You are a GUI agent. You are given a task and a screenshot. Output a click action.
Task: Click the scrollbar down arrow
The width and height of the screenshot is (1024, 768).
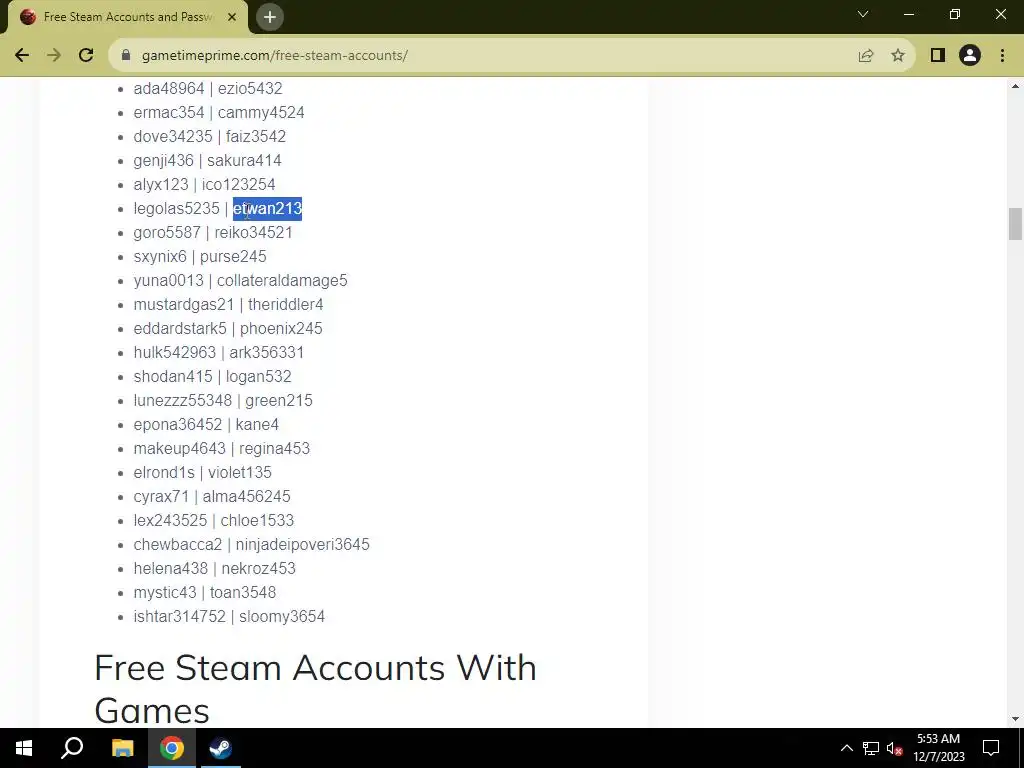pyautogui.click(x=1015, y=719)
